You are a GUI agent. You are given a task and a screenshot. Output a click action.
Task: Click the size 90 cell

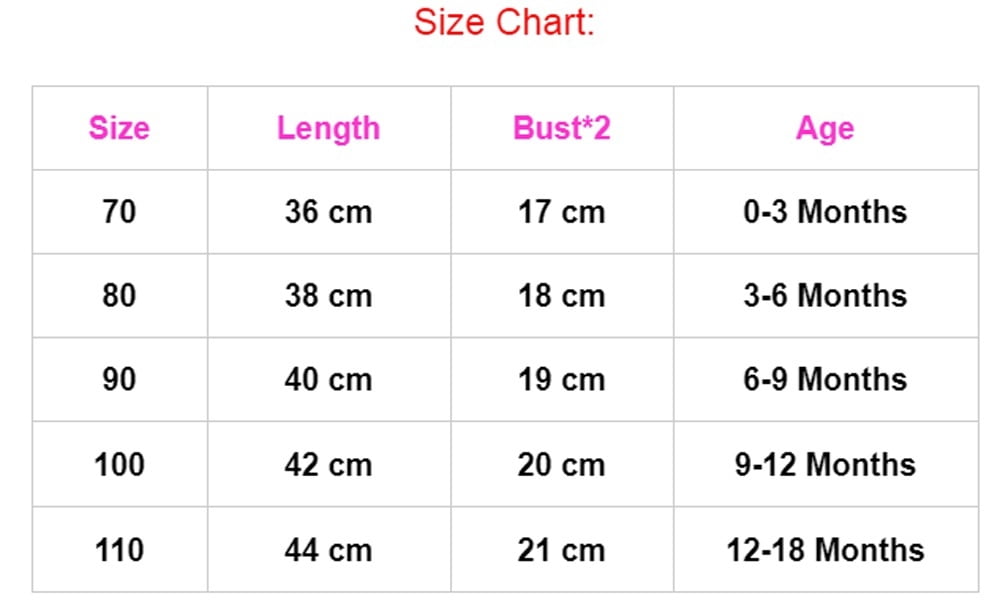pos(119,380)
